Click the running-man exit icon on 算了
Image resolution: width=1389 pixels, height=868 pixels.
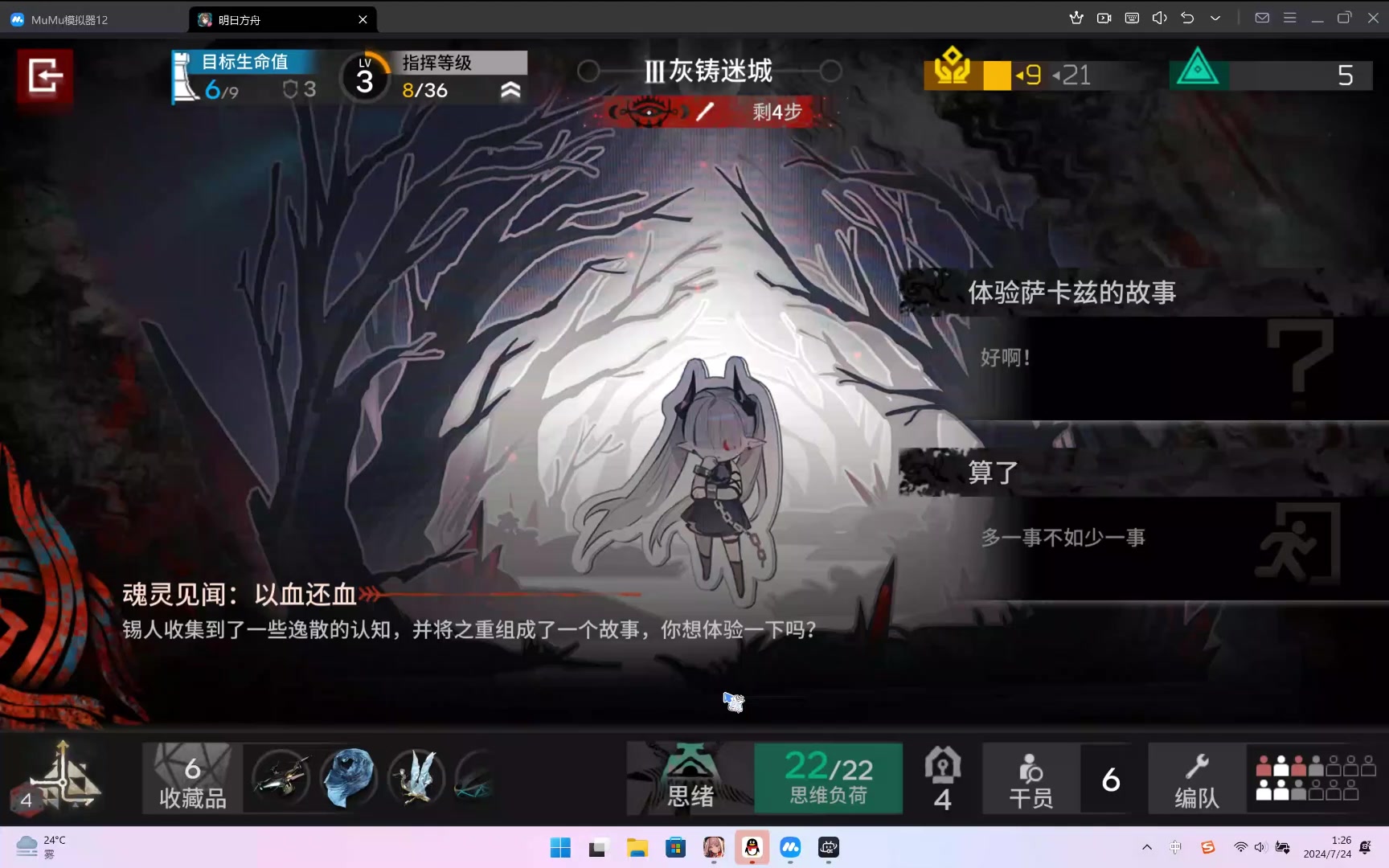pos(1297,544)
